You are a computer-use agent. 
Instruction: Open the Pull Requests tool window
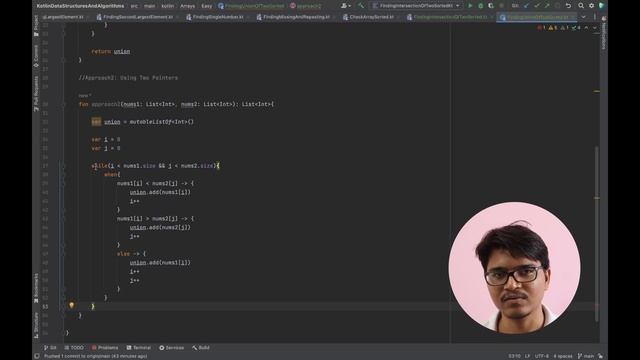point(36,93)
